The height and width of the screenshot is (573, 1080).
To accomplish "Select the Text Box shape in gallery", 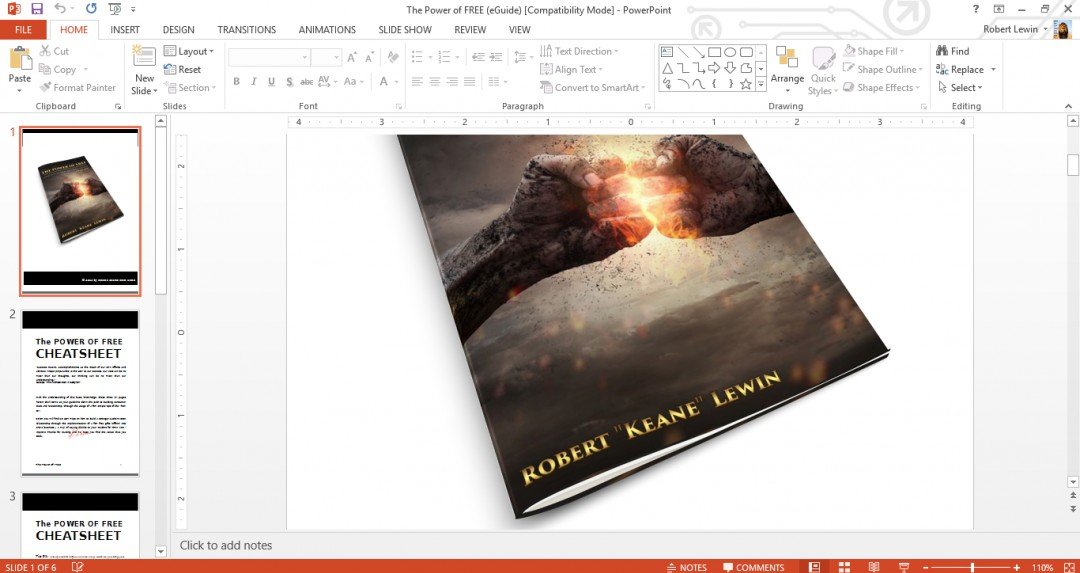I will tap(667, 52).
